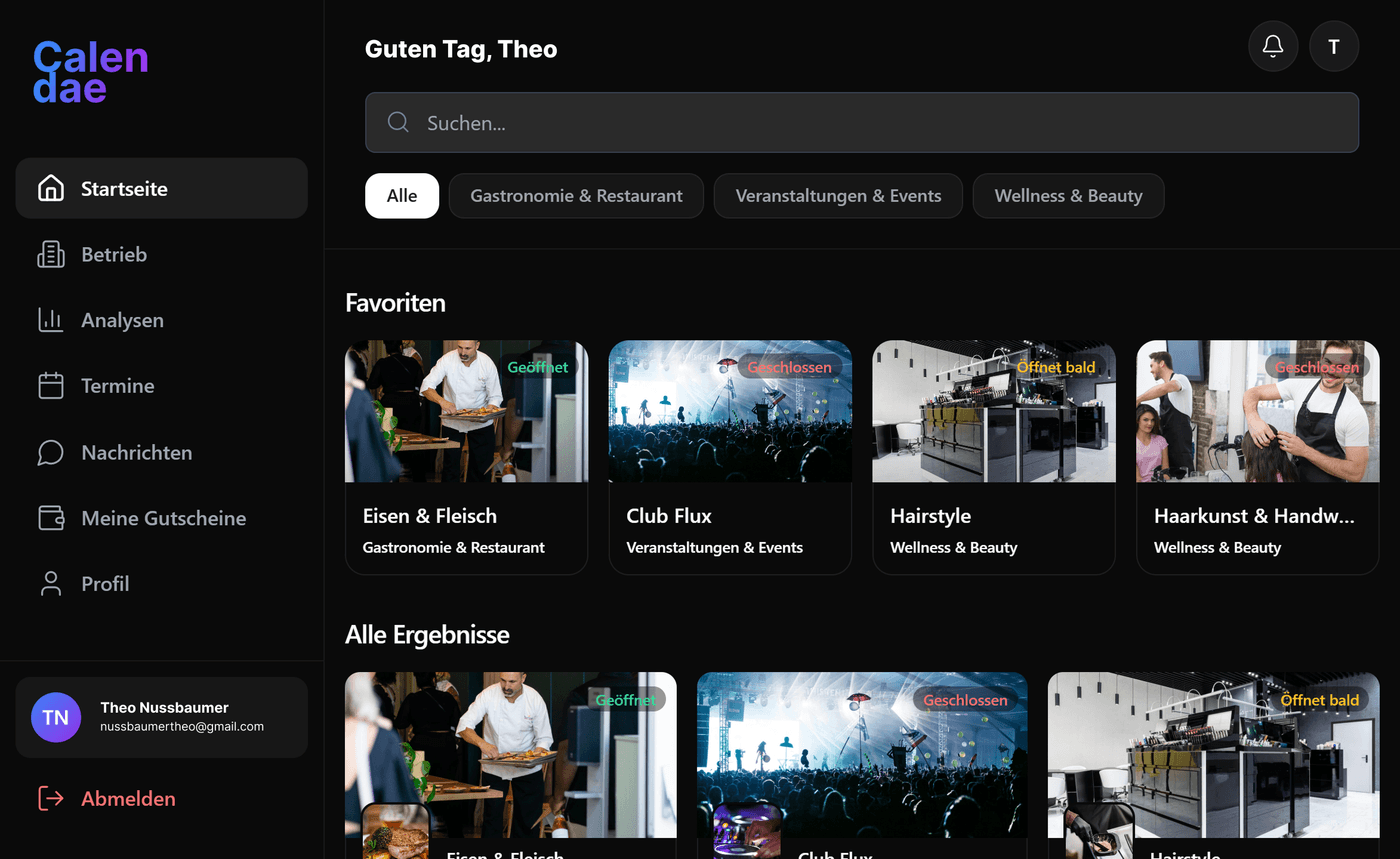Screen dimensions: 1400x859
Task: Switch to the Nachrichten section
Action: pyautogui.click(x=137, y=452)
